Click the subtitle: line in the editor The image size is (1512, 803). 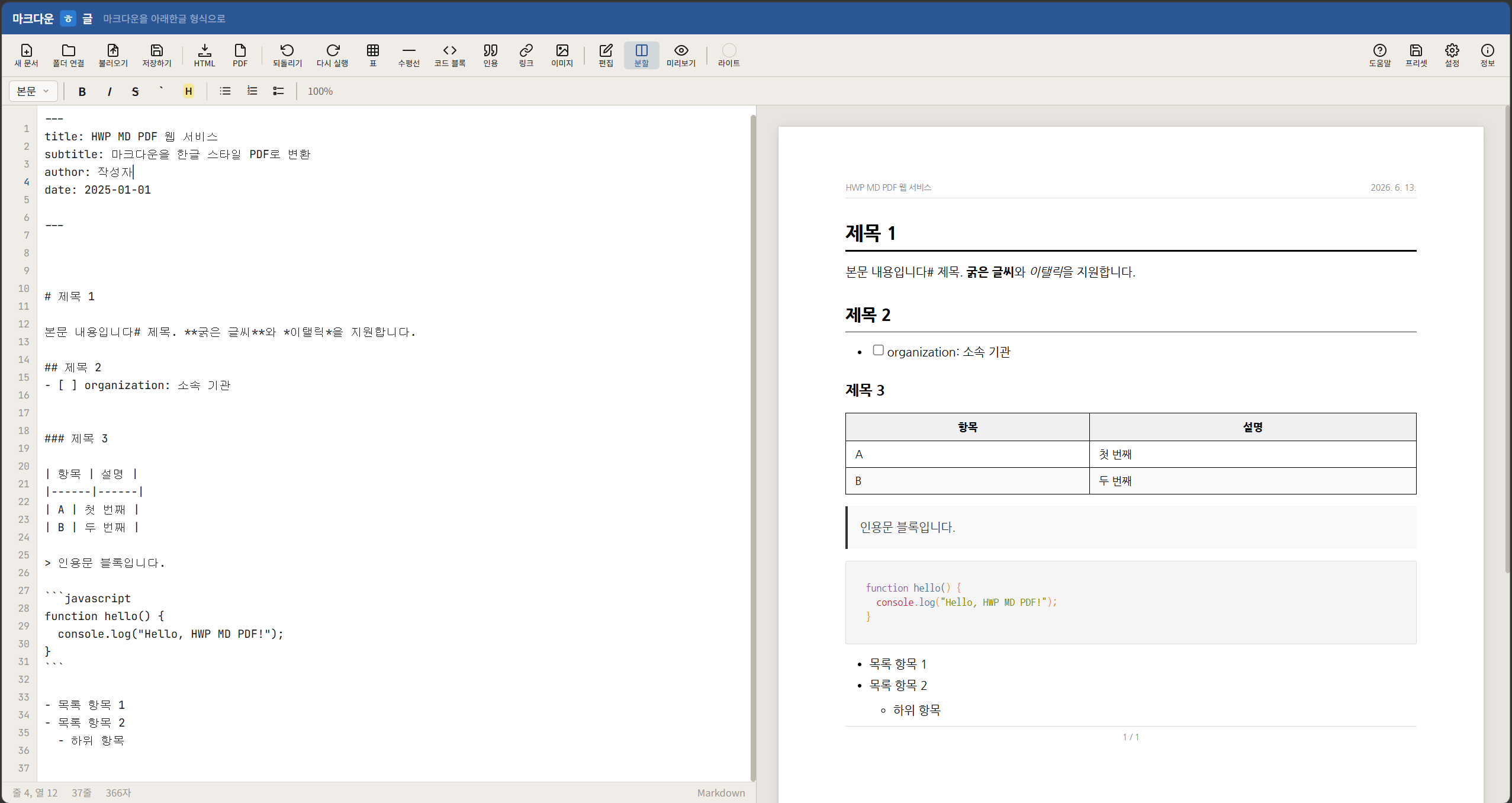coord(178,155)
